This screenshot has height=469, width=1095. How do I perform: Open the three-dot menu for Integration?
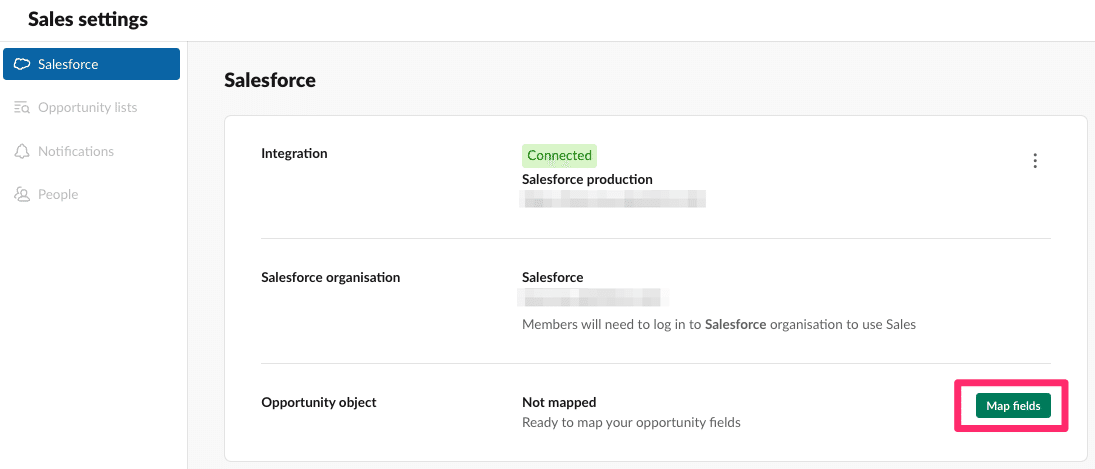[x=1035, y=161]
